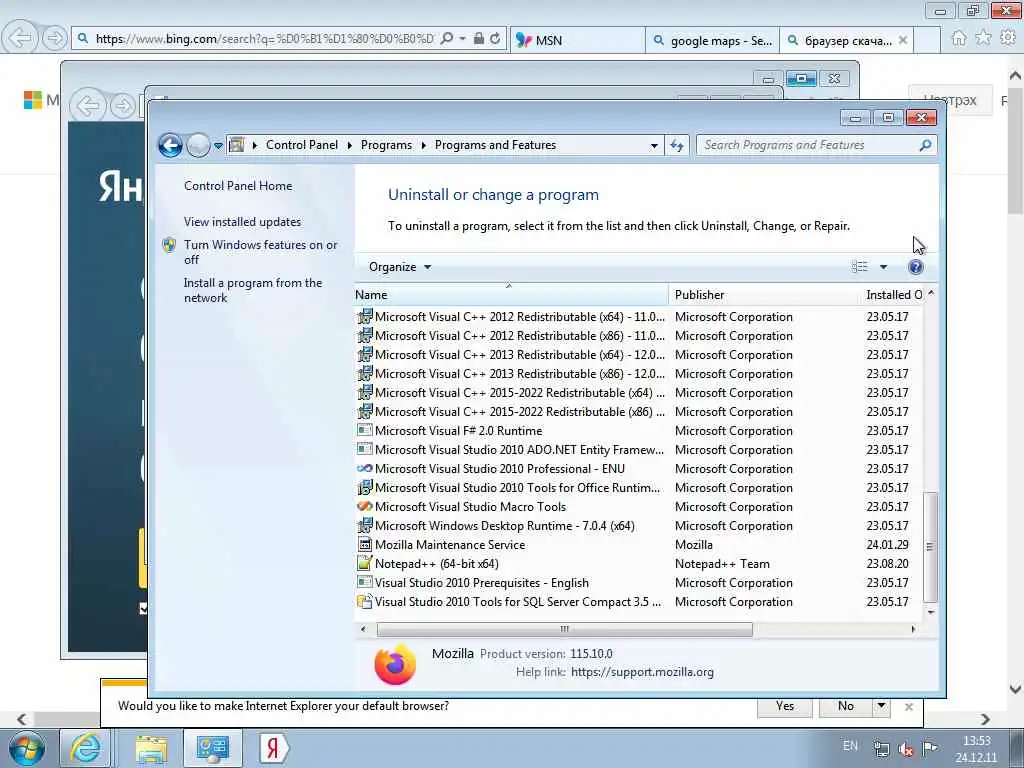Switch to the google maps tab in Internet Explorer
1024x768 pixels.
point(712,40)
